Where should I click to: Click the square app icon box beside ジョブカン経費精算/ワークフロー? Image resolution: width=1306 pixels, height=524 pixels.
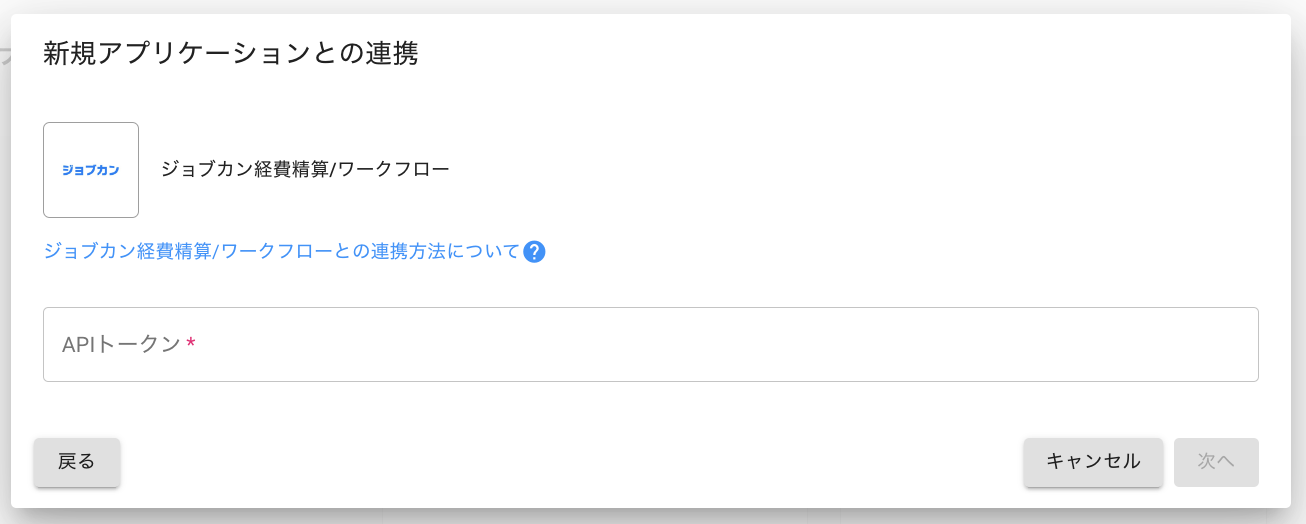(91, 170)
